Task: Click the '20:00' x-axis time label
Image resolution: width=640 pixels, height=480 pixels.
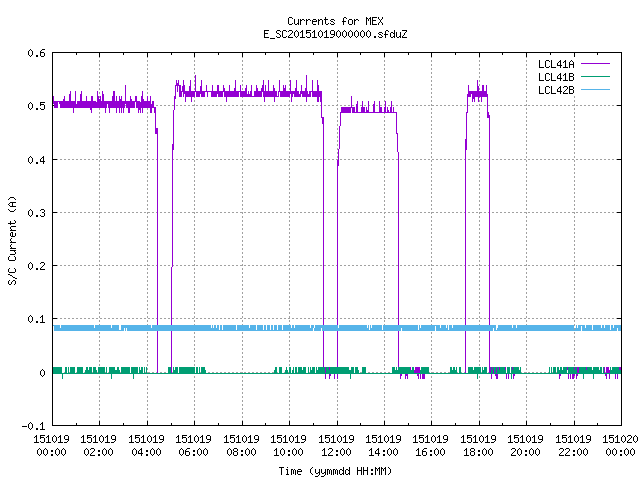Action: (x=525, y=452)
